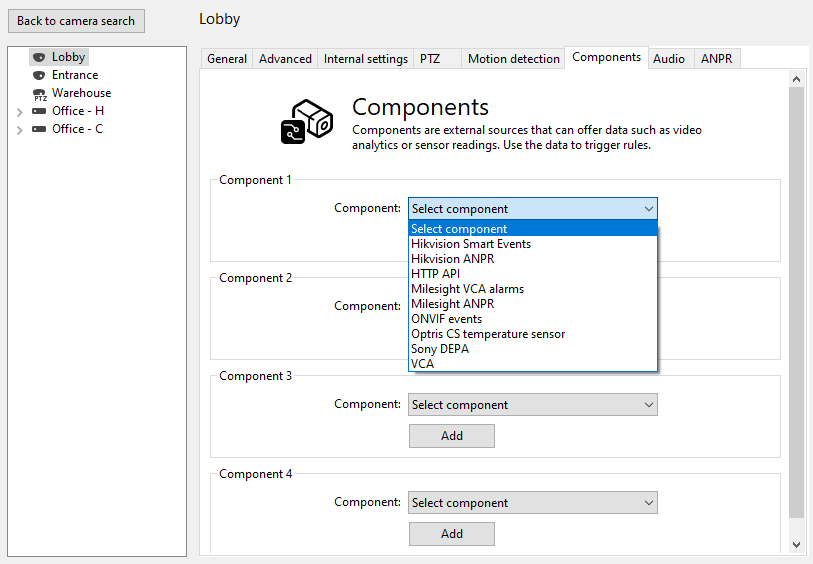
Task: Open the Component 3 dropdown
Action: (x=532, y=405)
